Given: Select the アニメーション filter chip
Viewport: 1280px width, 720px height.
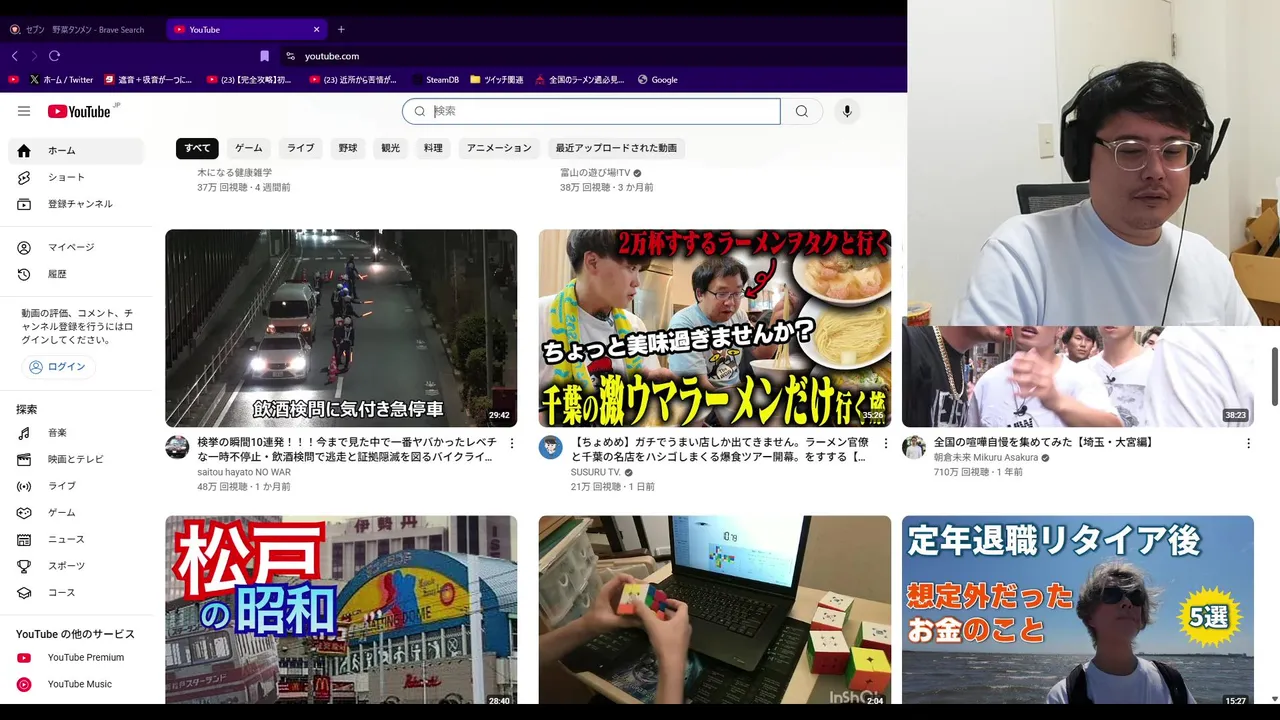Looking at the screenshot, I should (499, 148).
